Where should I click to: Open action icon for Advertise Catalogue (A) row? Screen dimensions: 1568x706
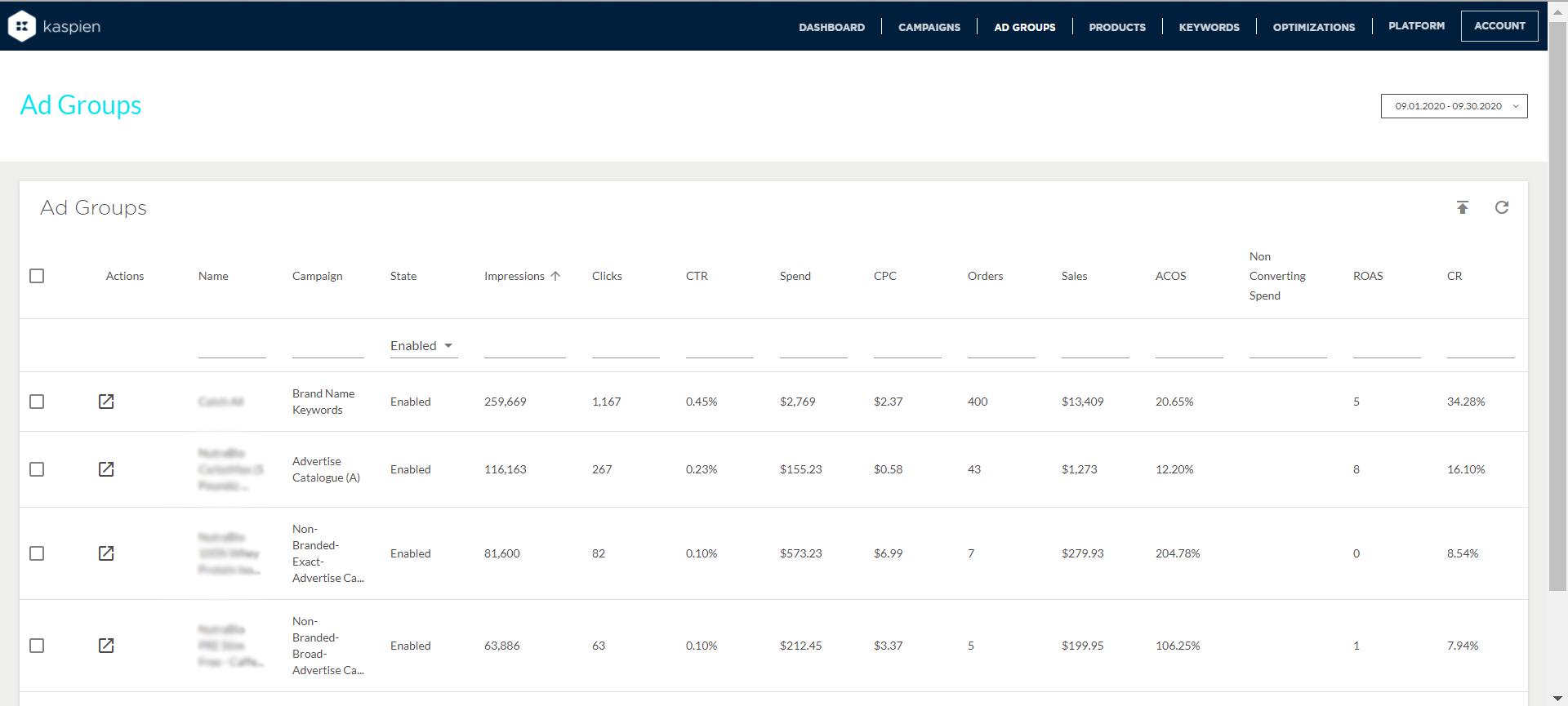click(106, 469)
